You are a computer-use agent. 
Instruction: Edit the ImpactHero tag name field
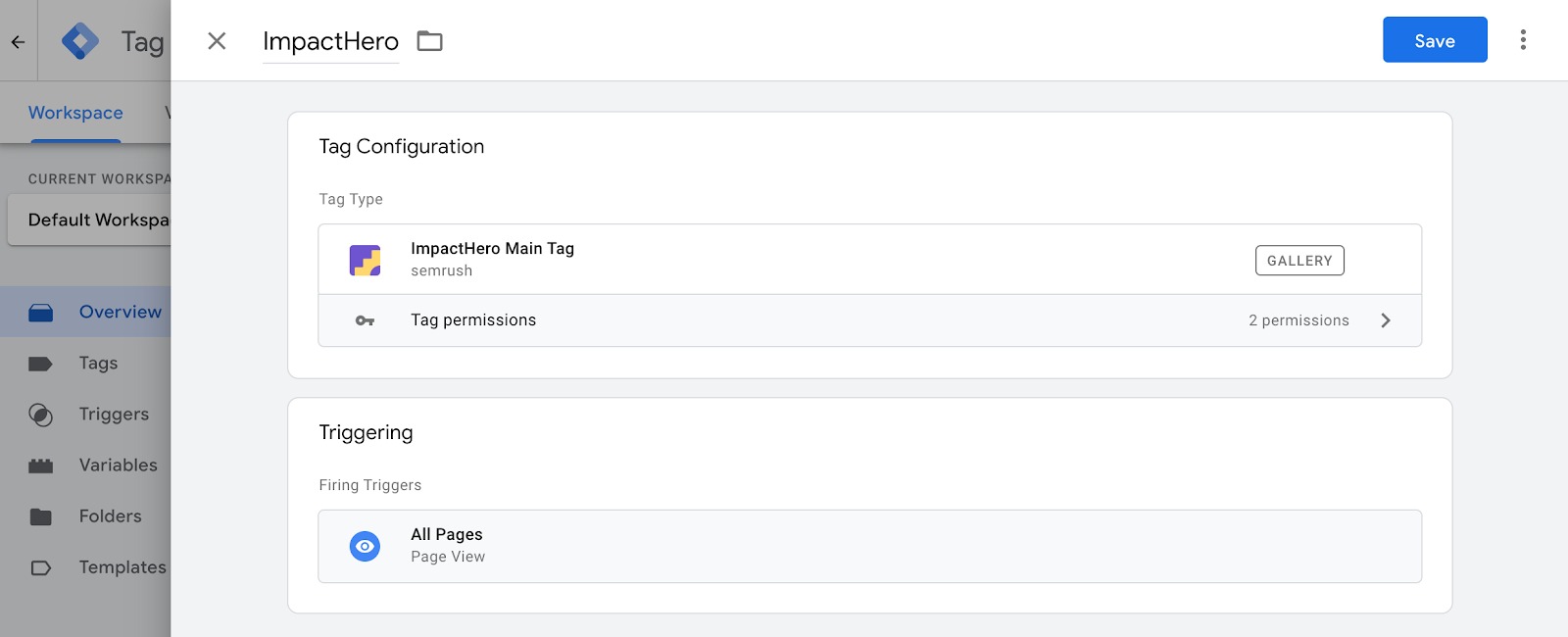point(329,40)
